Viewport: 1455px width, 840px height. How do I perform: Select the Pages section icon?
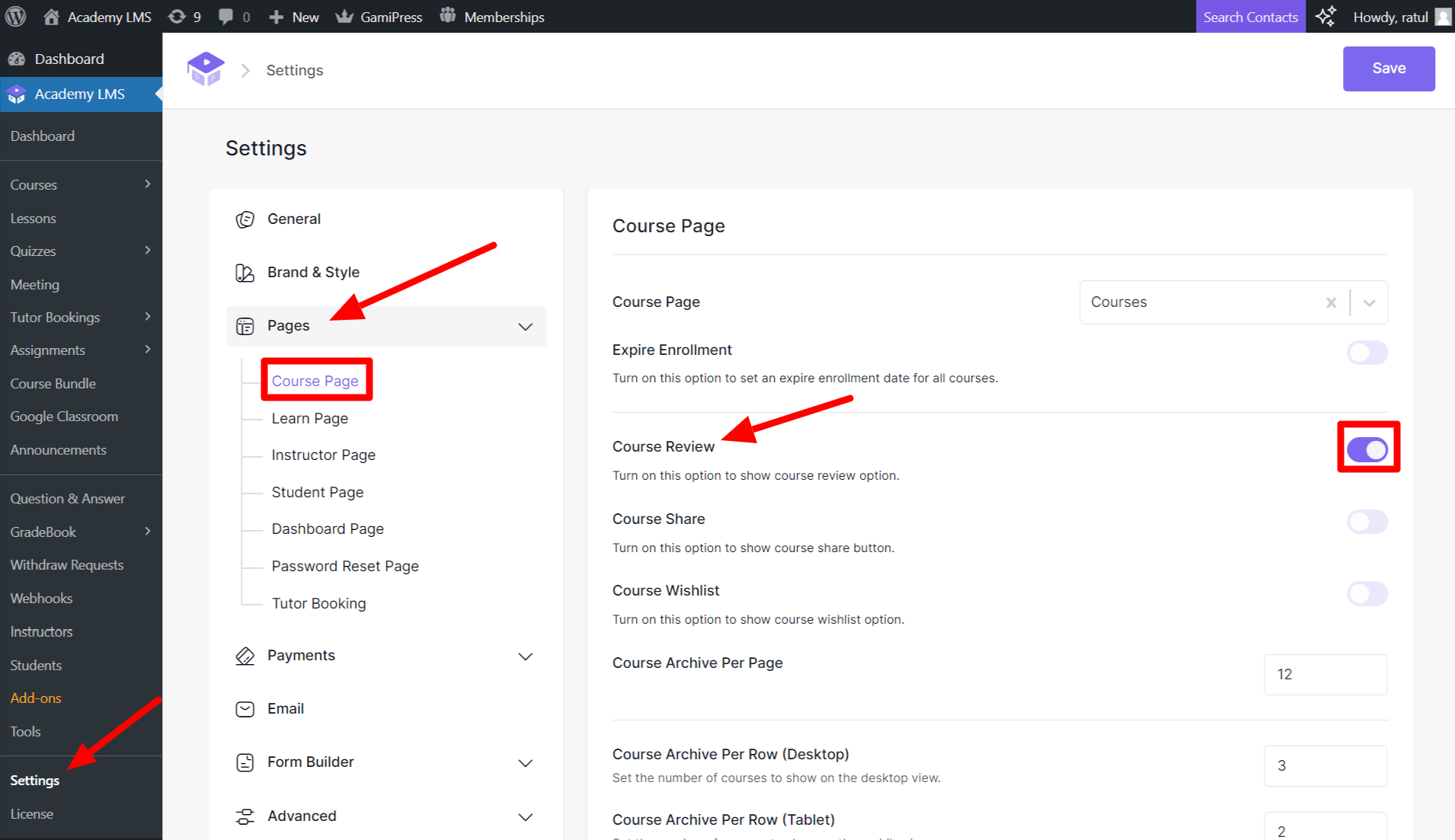coord(245,325)
